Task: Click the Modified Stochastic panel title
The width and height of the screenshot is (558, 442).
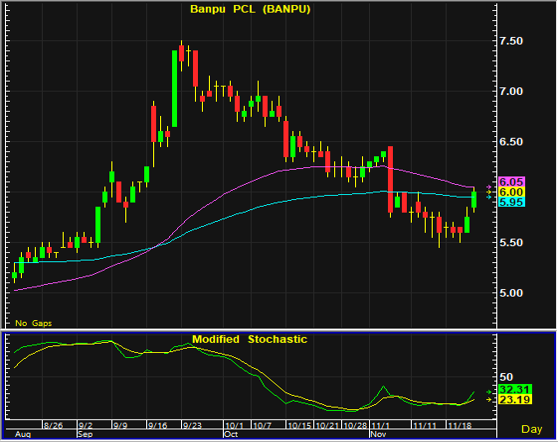Action: (249, 339)
